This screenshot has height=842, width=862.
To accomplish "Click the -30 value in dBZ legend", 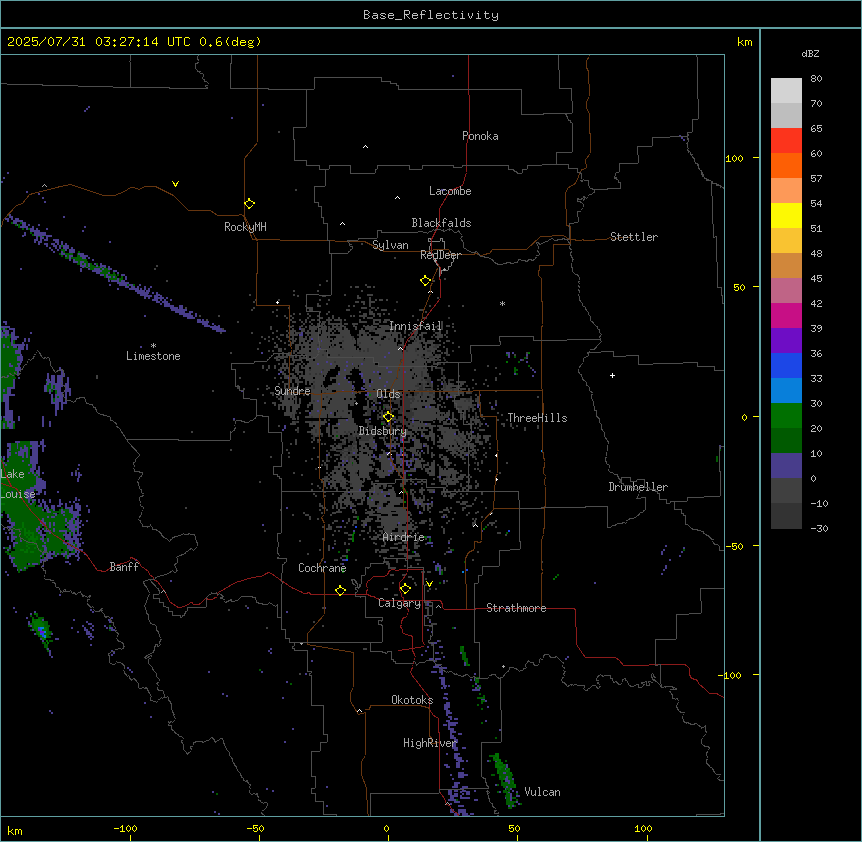I will tap(819, 529).
